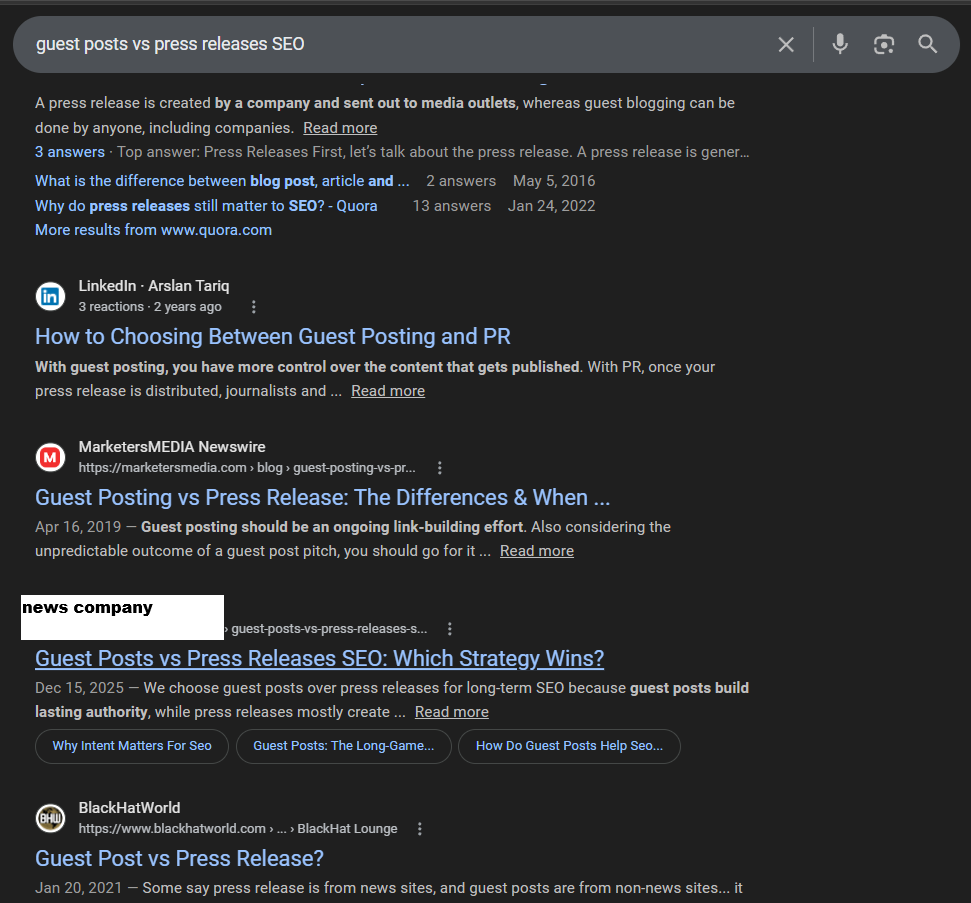Image resolution: width=971 pixels, height=903 pixels.
Task: Click the BlackHatWorld site favicon
Action: click(51, 818)
